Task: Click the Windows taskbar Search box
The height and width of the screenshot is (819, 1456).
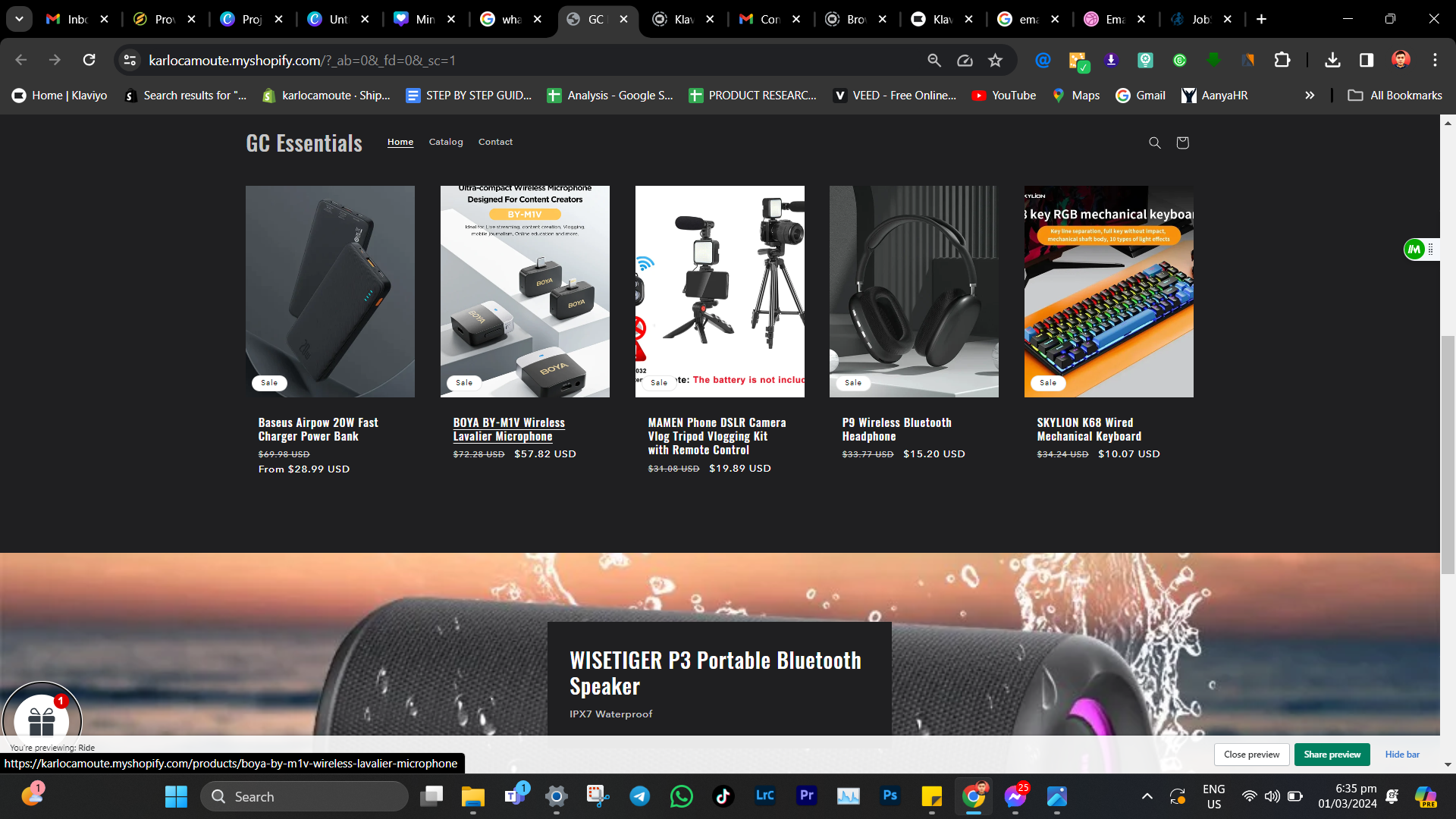Action: click(x=304, y=796)
